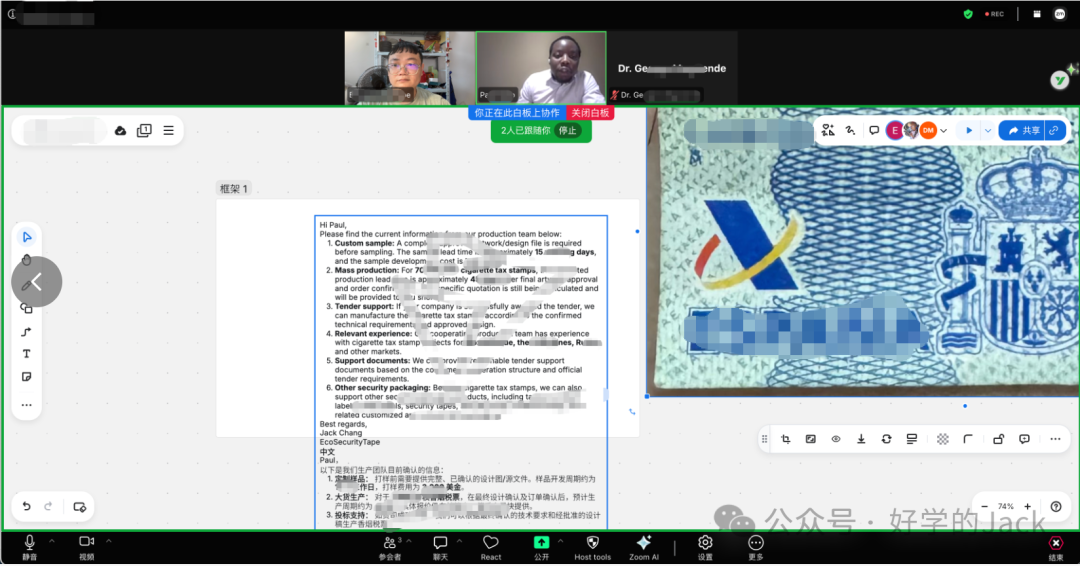
Task: Click the 关闭白板 button
Action: coord(590,113)
